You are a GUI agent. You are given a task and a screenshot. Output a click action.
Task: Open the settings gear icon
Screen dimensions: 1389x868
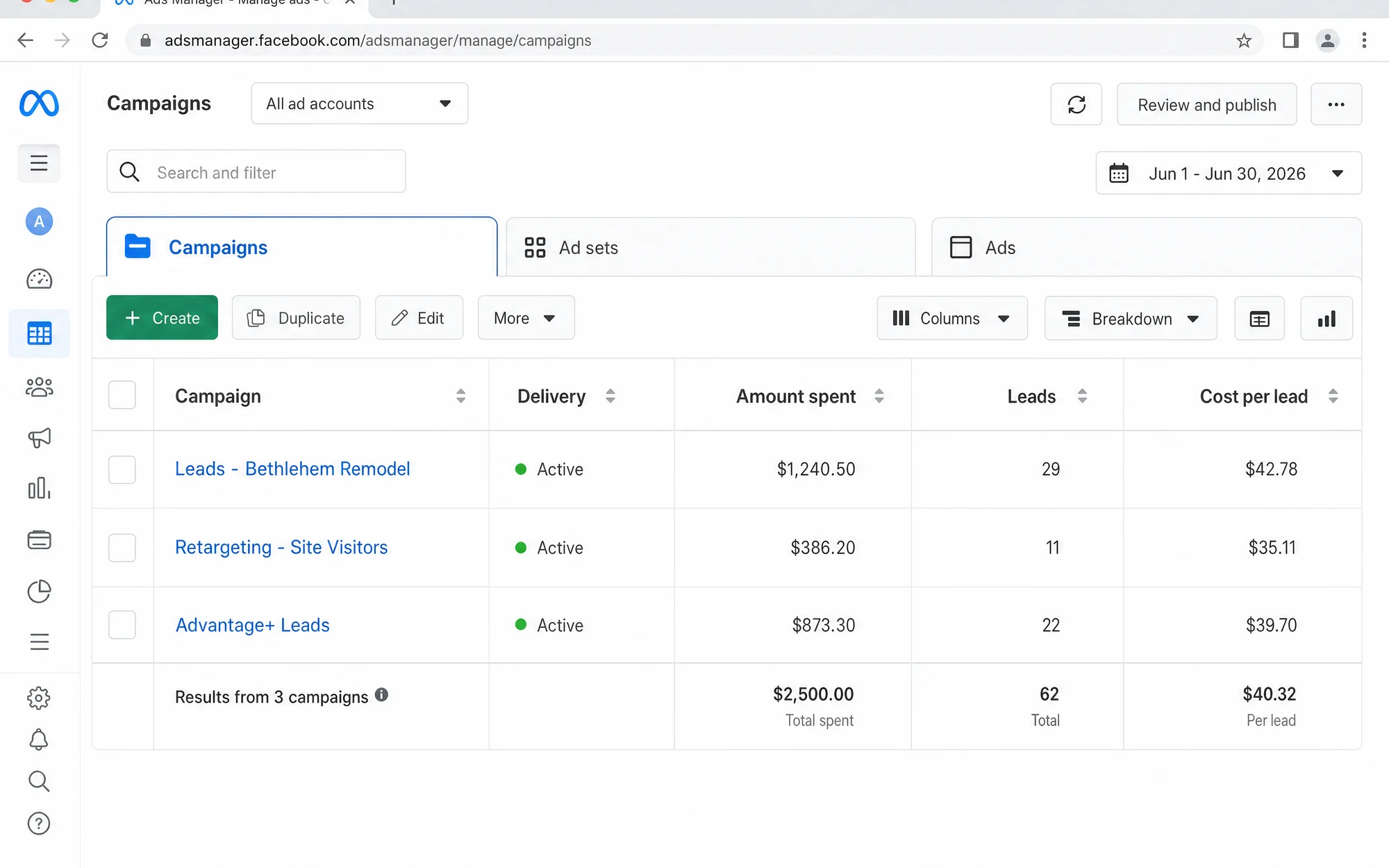pyautogui.click(x=39, y=698)
